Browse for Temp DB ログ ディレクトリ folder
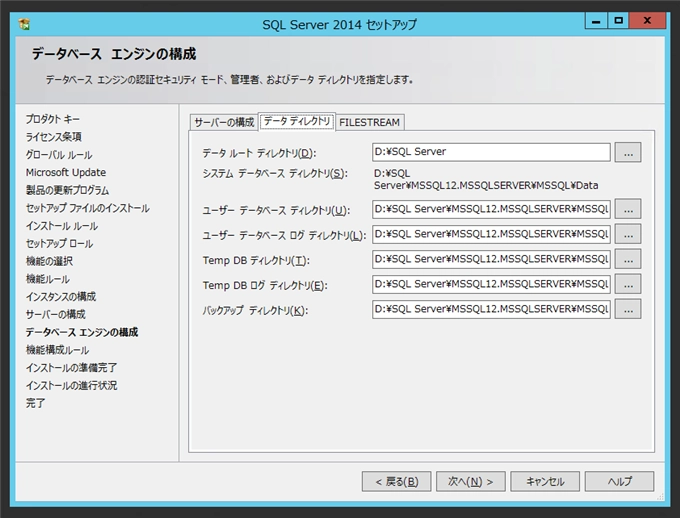The image size is (680, 518). point(628,284)
